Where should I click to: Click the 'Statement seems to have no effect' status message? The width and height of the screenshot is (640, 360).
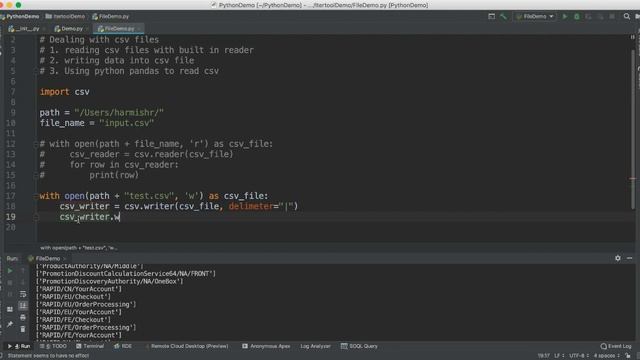[48, 356]
